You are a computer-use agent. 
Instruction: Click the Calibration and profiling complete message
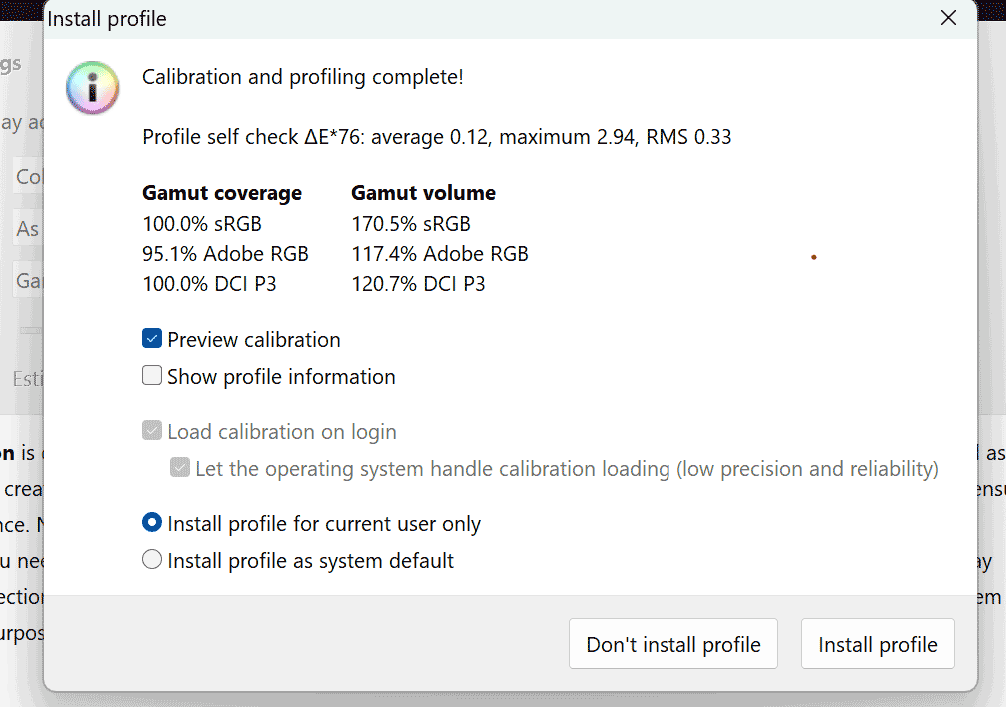click(302, 77)
